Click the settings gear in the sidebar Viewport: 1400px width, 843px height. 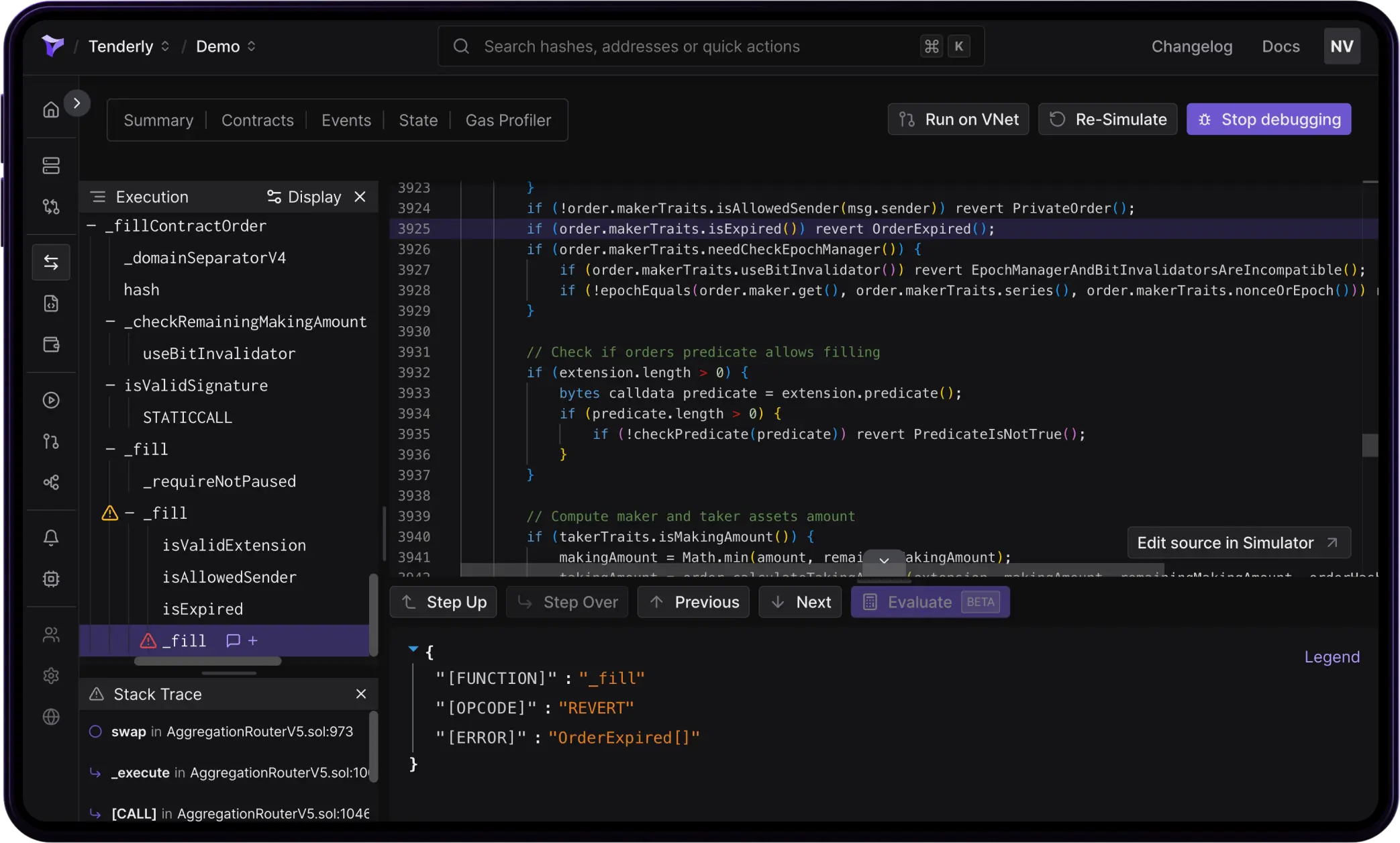(x=51, y=676)
